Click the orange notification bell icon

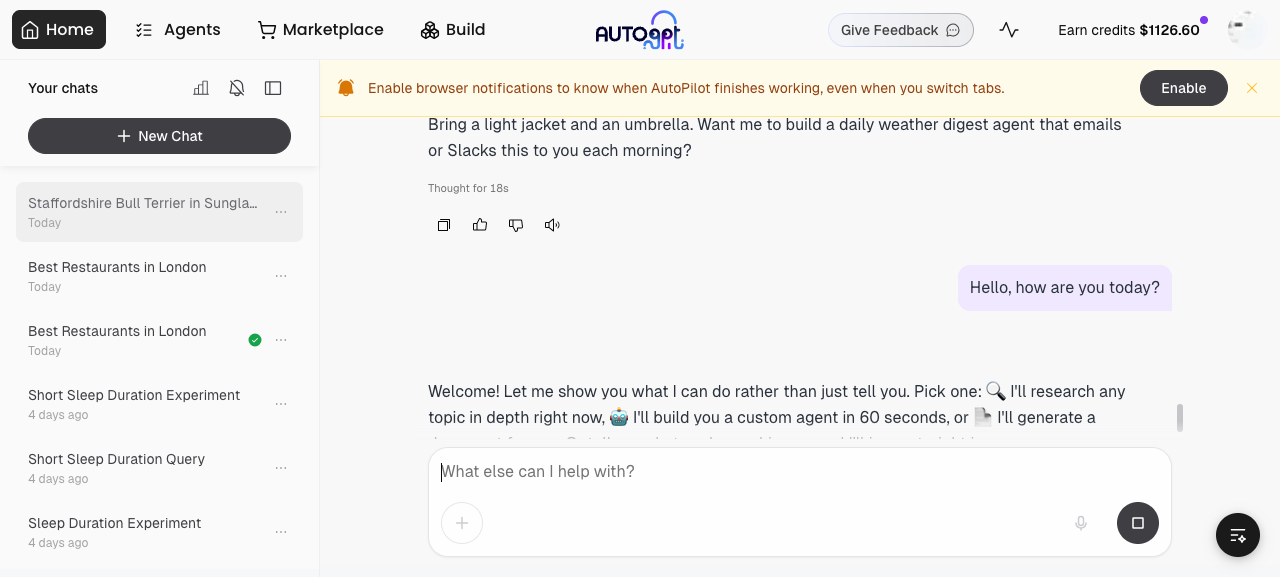click(346, 88)
